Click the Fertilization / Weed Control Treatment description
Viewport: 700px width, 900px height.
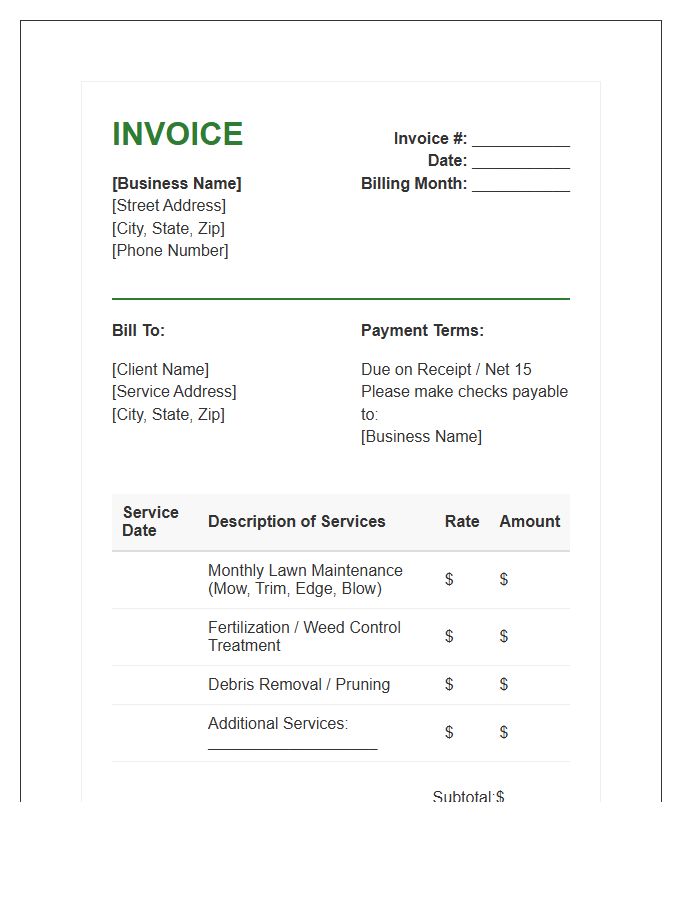(304, 636)
